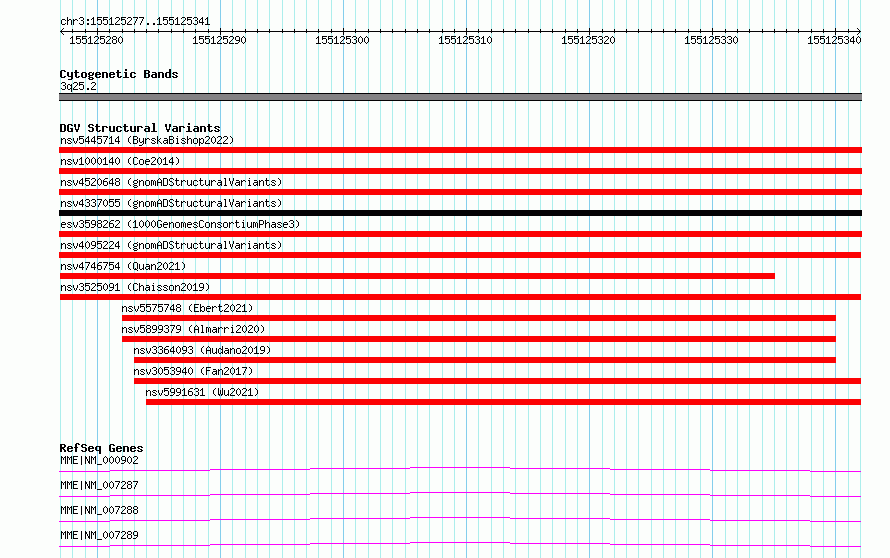Click the red bar for nsv5575748
This screenshot has height=558, width=890.
click(478, 318)
